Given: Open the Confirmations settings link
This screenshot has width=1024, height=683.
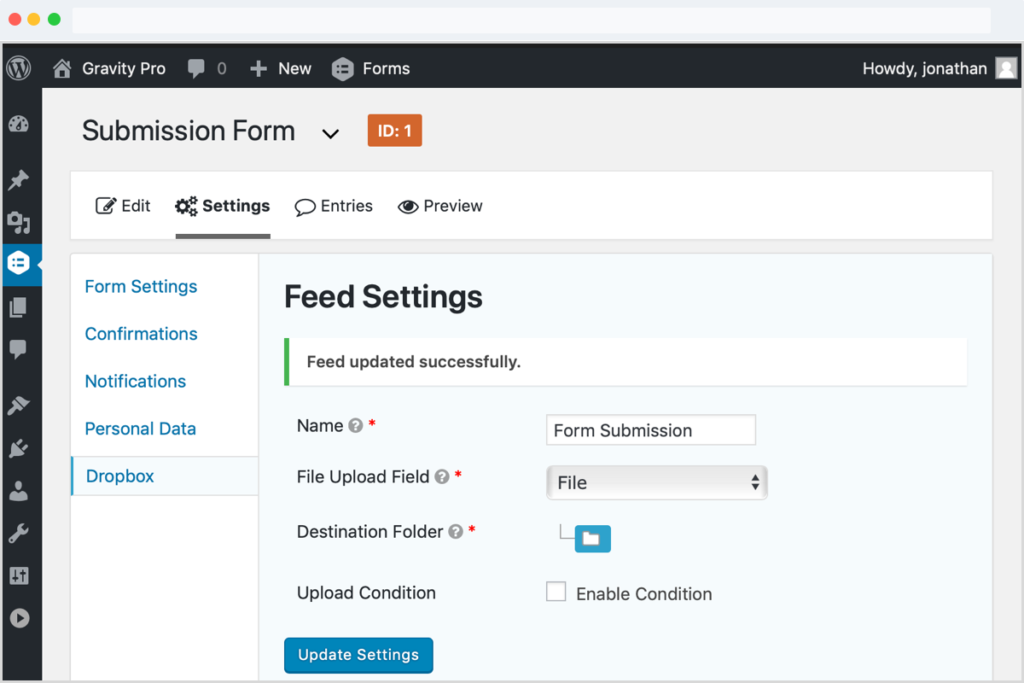Looking at the screenshot, I should pyautogui.click(x=140, y=333).
